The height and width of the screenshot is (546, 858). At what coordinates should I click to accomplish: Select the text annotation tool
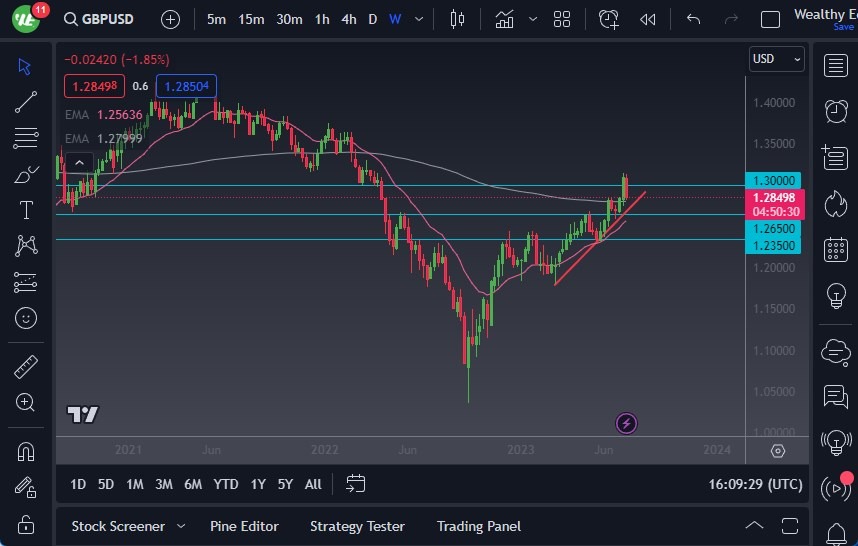click(x=26, y=210)
